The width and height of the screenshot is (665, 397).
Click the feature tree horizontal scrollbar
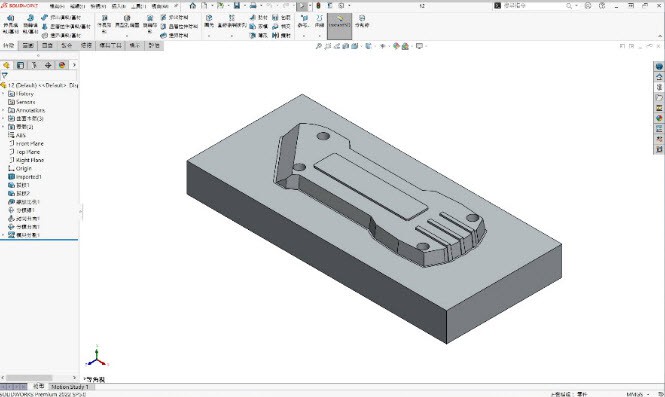29,377
